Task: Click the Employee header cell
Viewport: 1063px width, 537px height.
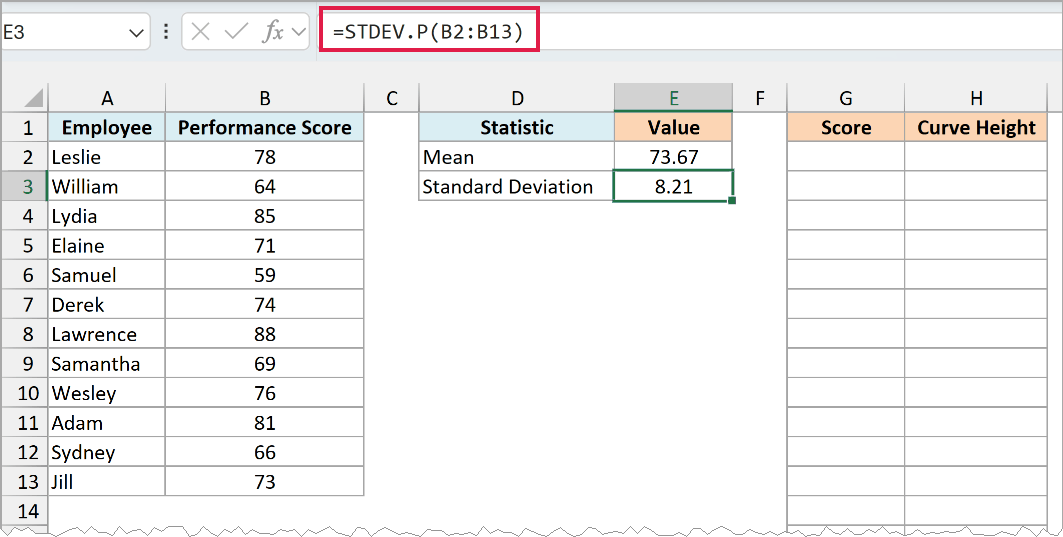Action: coord(106,127)
